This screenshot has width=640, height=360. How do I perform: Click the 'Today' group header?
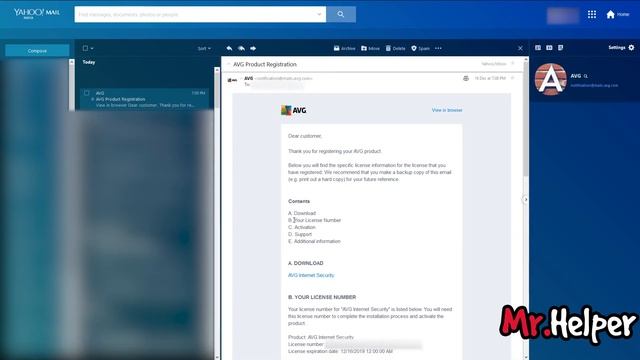[89, 62]
